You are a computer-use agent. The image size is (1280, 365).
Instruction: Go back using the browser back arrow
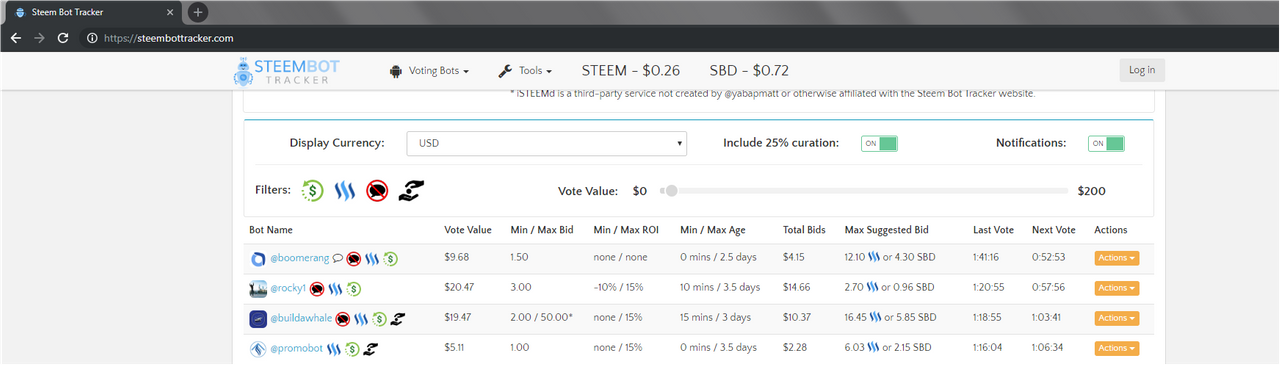pos(15,38)
